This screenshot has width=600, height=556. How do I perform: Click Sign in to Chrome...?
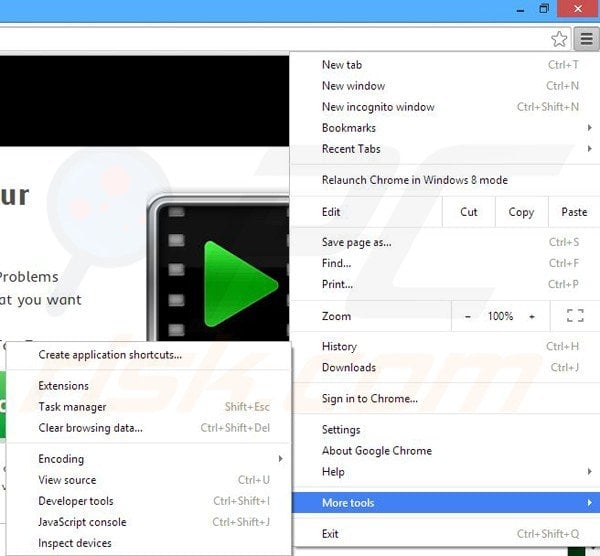[x=446, y=398]
